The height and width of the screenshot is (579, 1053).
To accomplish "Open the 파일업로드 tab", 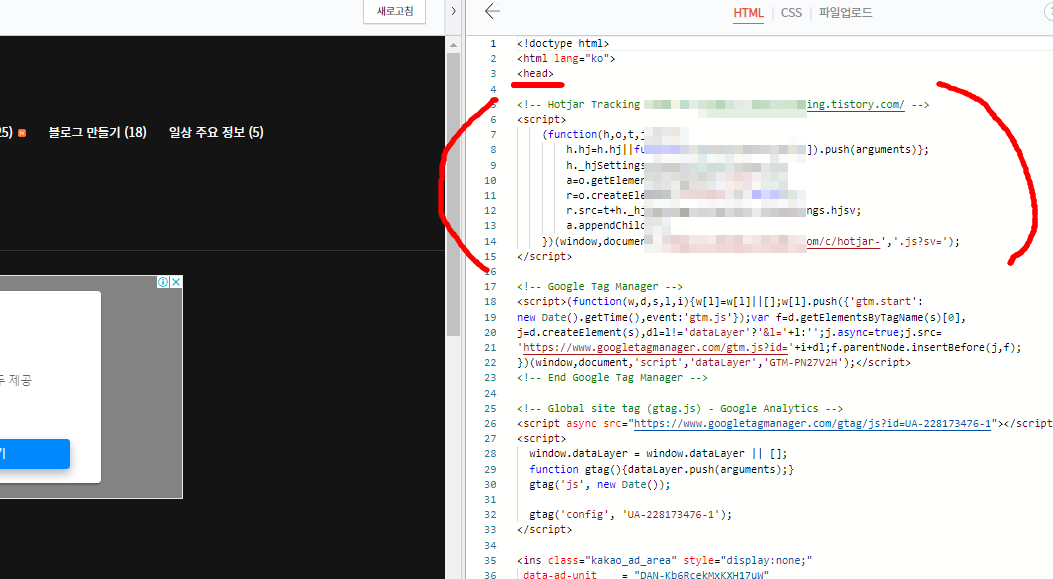I will pyautogui.click(x=845, y=13).
